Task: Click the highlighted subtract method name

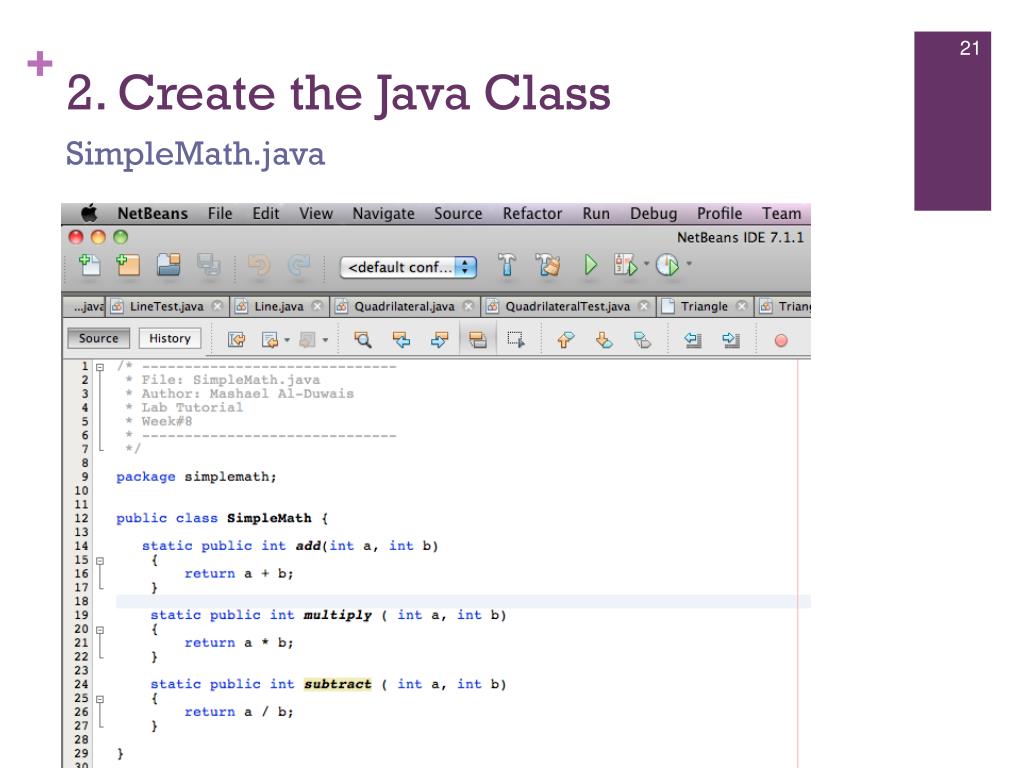Action: coord(338,684)
